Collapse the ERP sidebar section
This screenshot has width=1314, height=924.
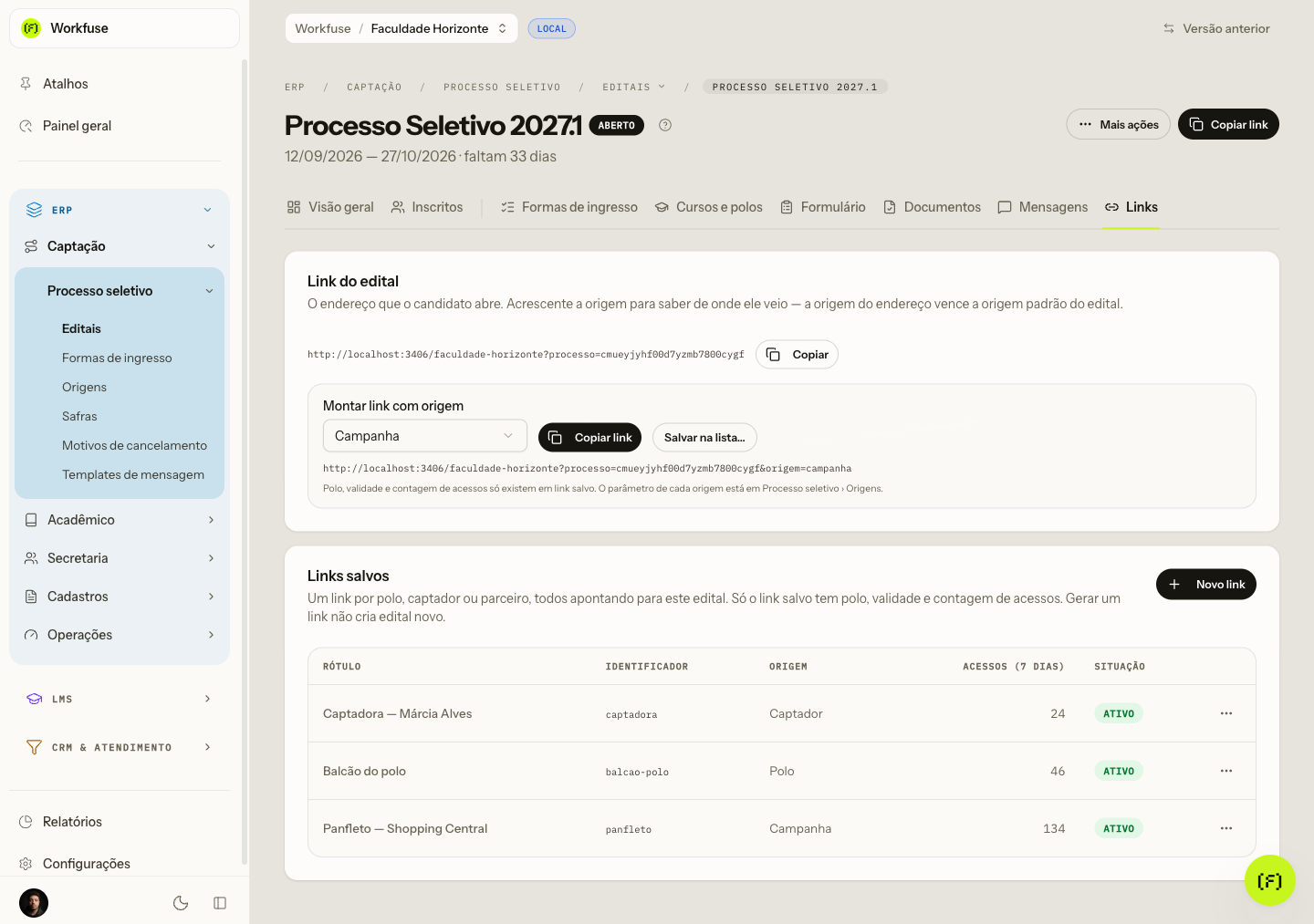click(x=120, y=210)
